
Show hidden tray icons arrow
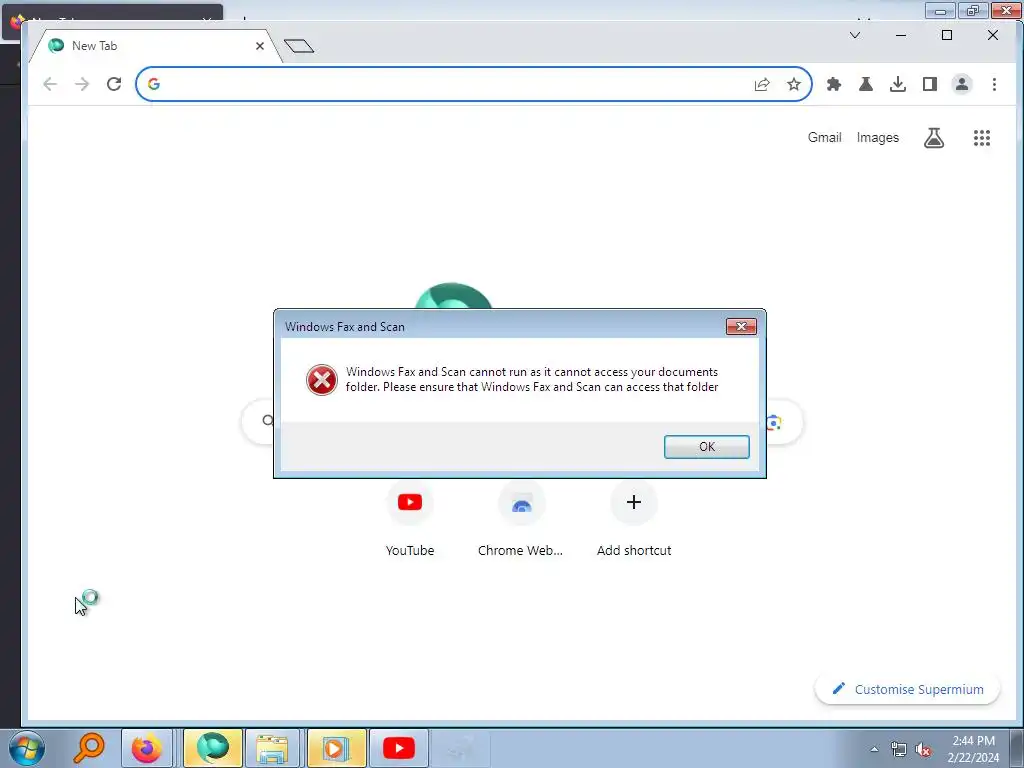874,749
